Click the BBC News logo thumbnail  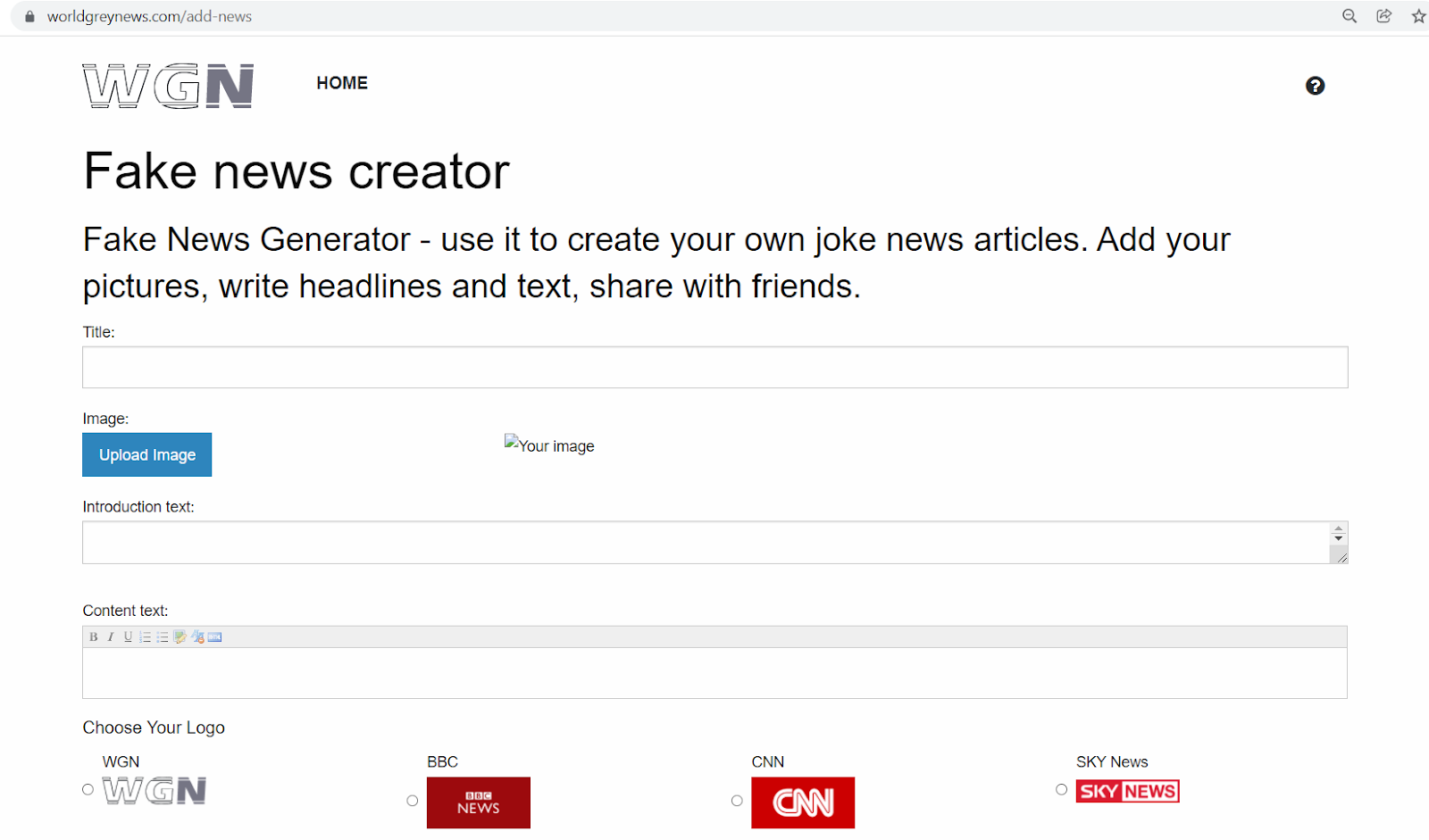[479, 803]
